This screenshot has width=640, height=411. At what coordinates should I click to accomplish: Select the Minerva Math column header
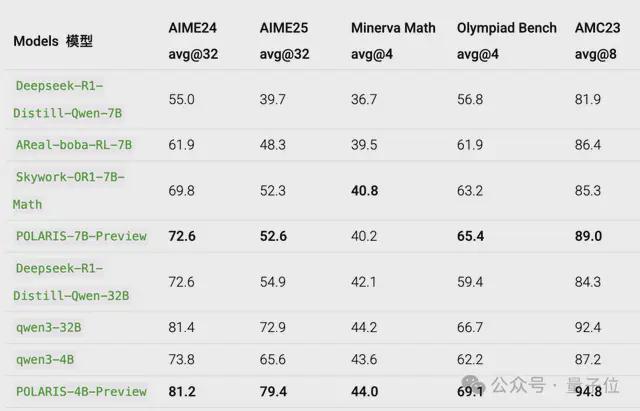point(393,41)
